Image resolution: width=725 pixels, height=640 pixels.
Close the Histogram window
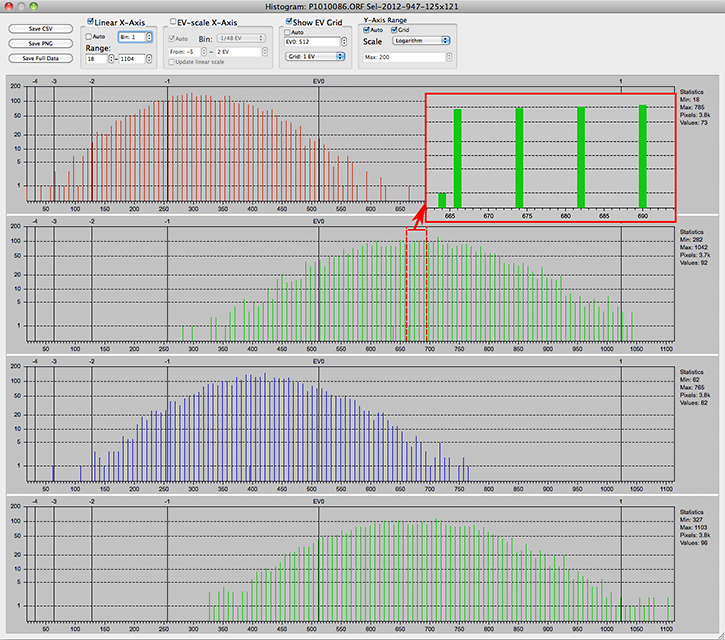coord(9,6)
